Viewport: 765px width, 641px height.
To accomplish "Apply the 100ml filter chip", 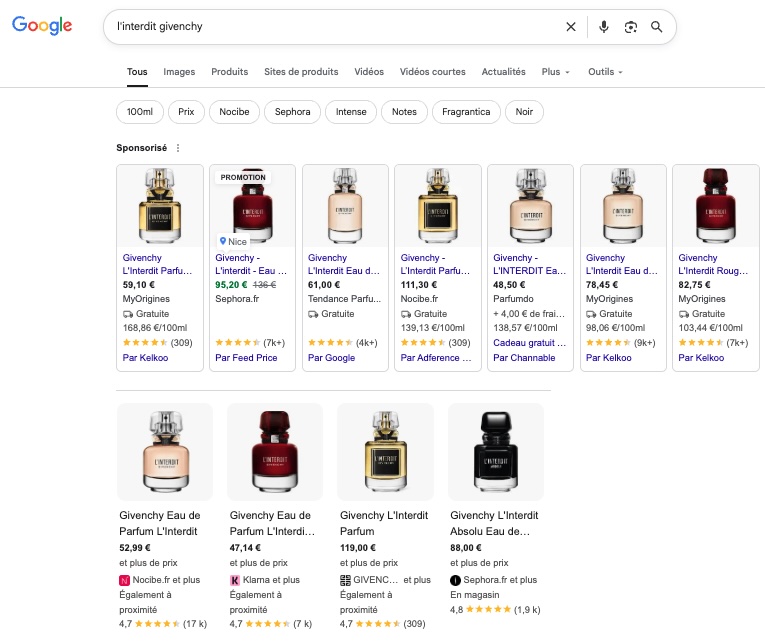I will 140,112.
